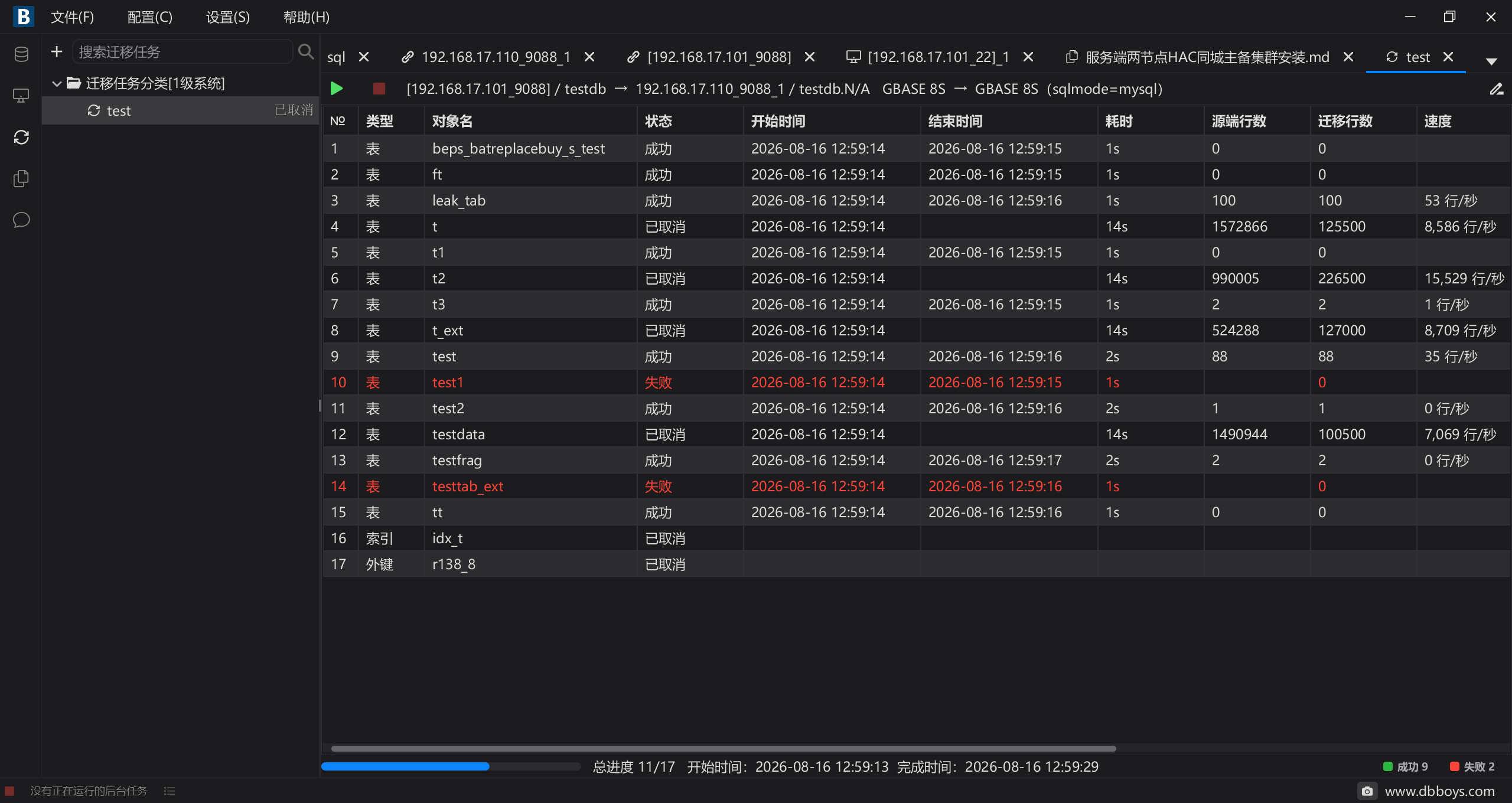Viewport: 1512px width, 803px height.
Task: Close the 192.168.17.110_9088_1 tab
Action: tap(589, 57)
